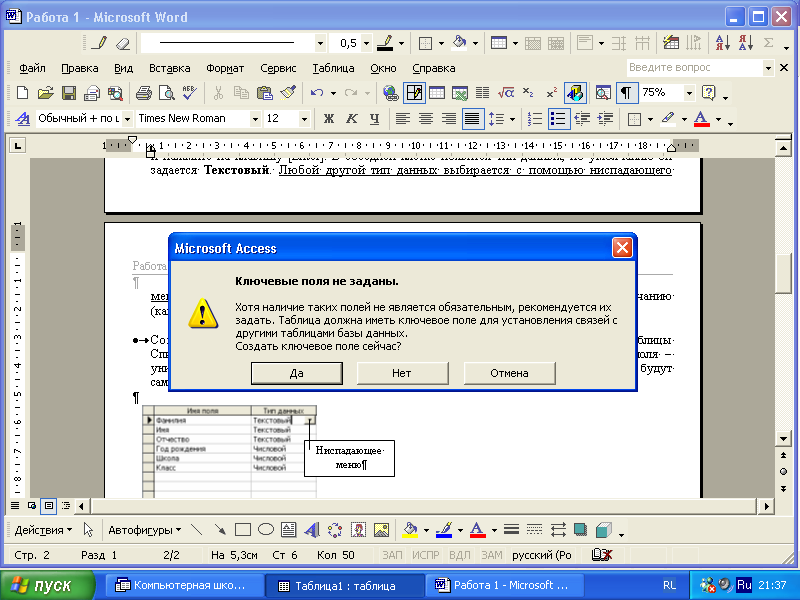
Task: Toggle Bold (Ж) formatting
Action: tap(329, 119)
